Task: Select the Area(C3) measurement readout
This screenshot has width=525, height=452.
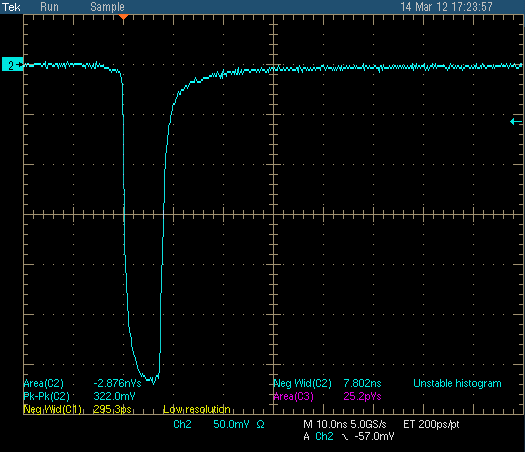Action: click(x=327, y=396)
